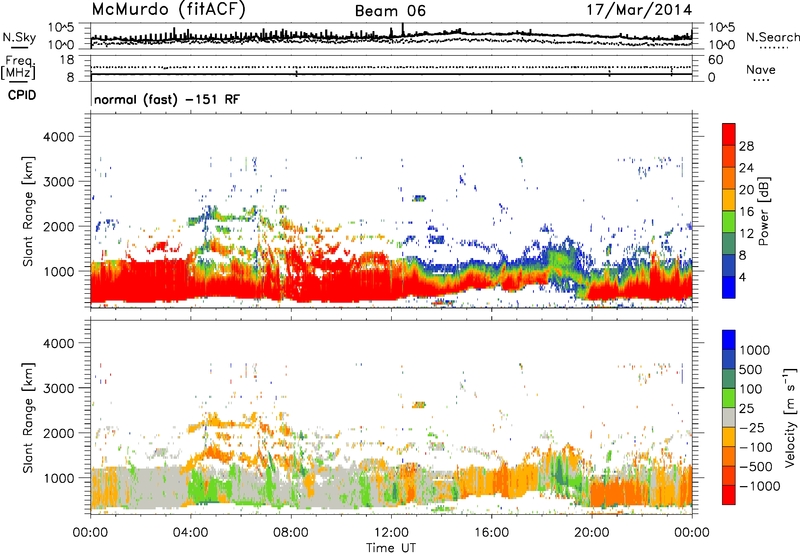Click the Power [dB] colorbar title
The width and height of the screenshot is (800, 554).
(x=764, y=211)
